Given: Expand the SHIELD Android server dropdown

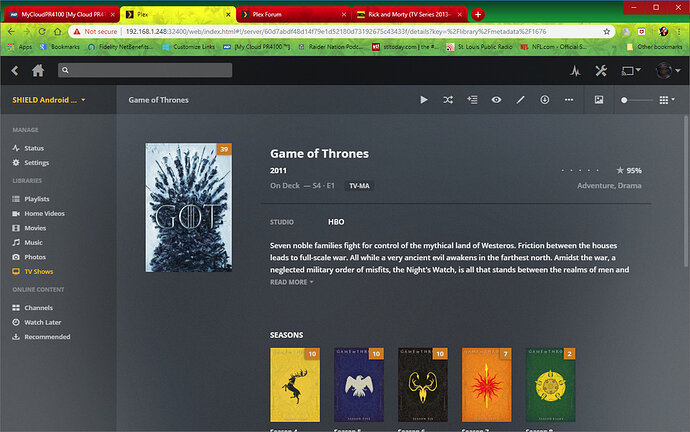Looking at the screenshot, I should (x=48, y=100).
